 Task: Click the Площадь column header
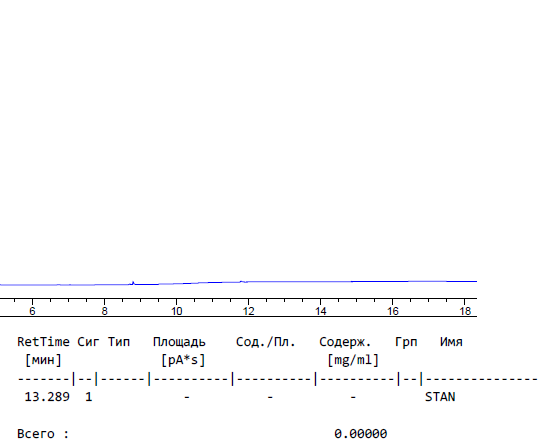point(179,342)
